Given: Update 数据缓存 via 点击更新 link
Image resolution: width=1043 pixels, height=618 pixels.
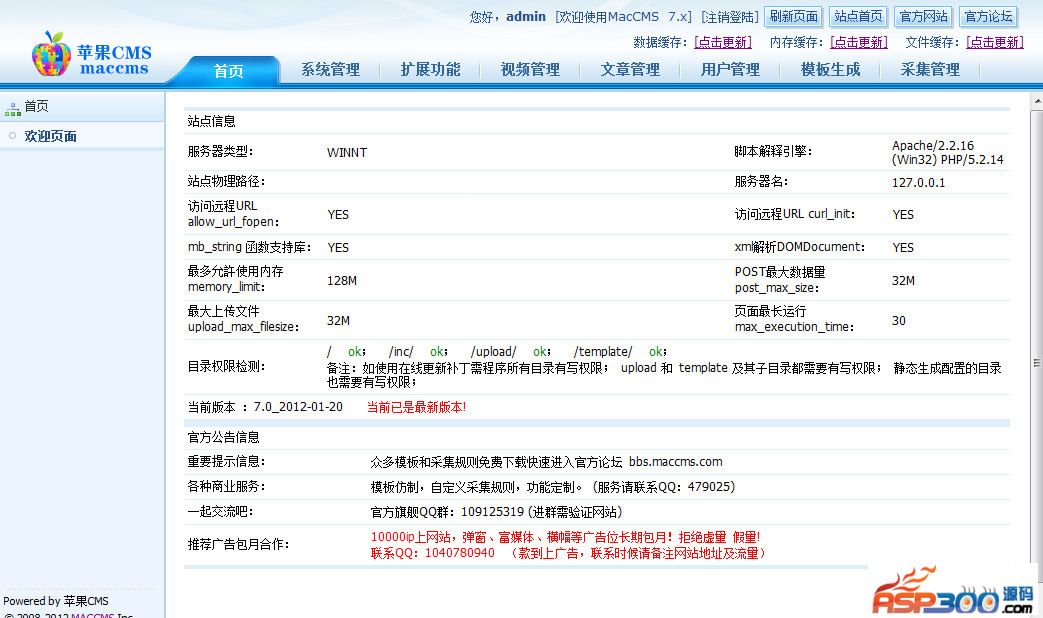Looking at the screenshot, I should (723, 43).
